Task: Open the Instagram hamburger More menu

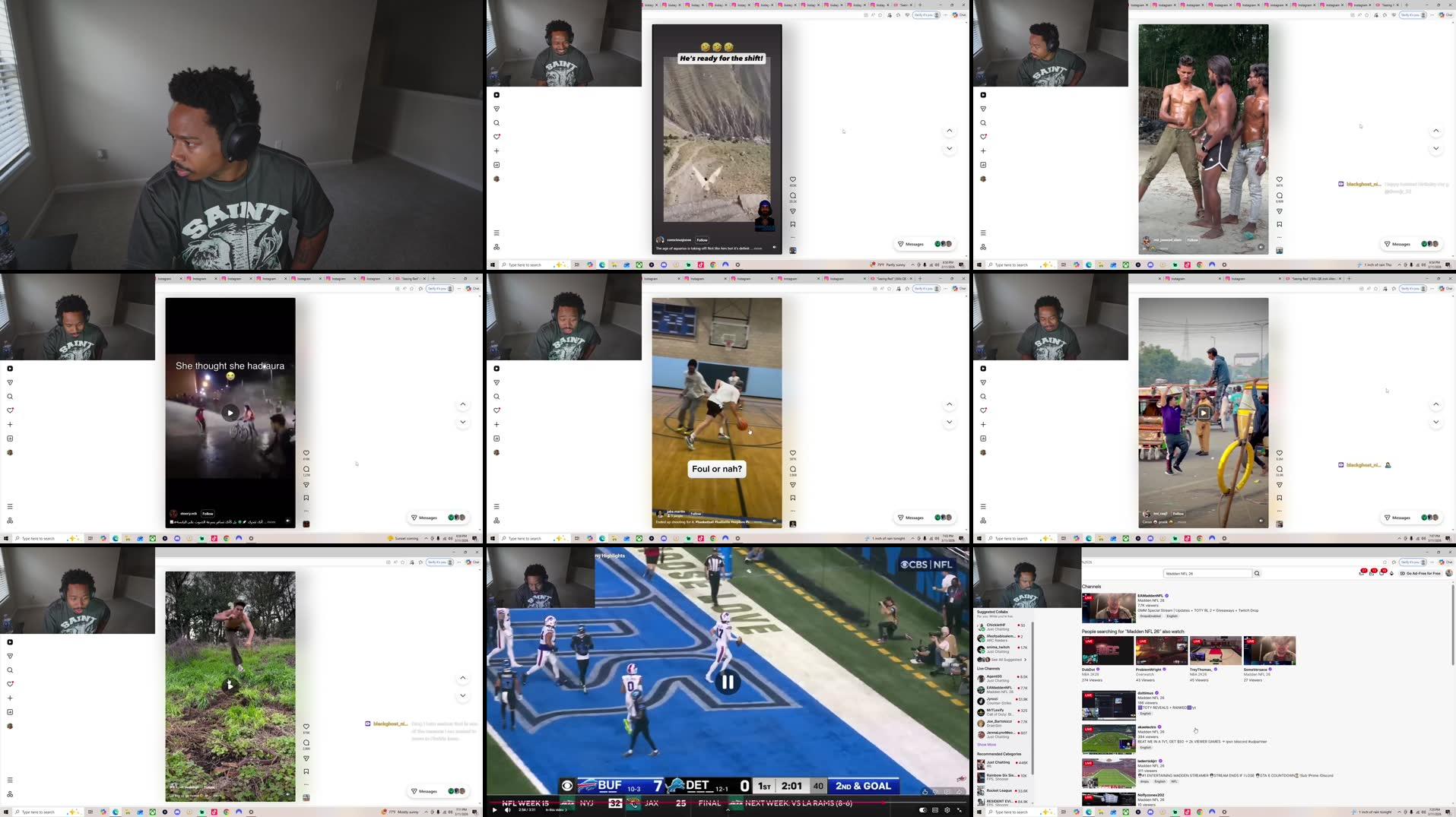Action: [x=496, y=233]
